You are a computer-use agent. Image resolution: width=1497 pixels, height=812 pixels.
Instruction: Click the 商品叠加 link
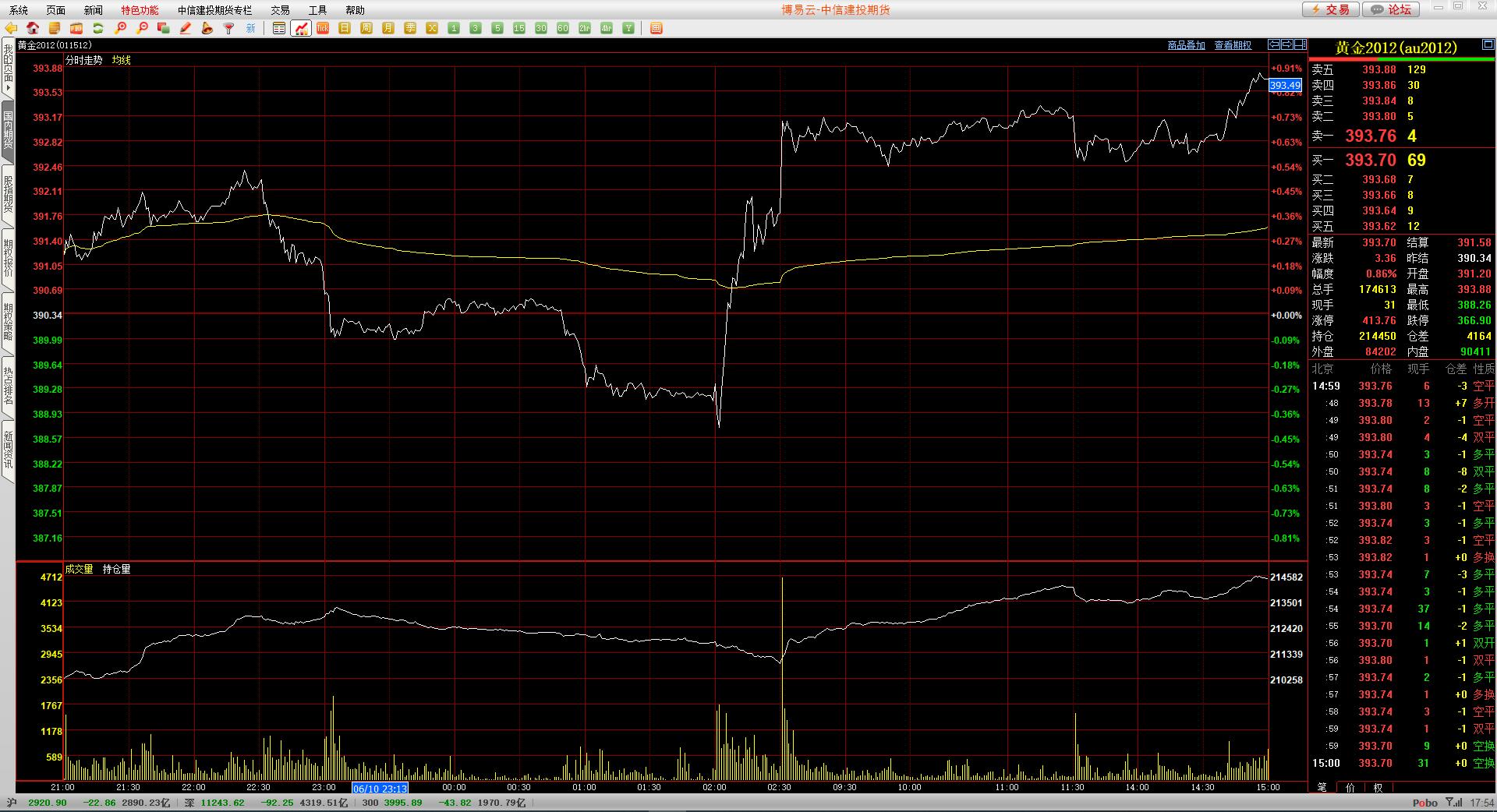tap(1186, 45)
